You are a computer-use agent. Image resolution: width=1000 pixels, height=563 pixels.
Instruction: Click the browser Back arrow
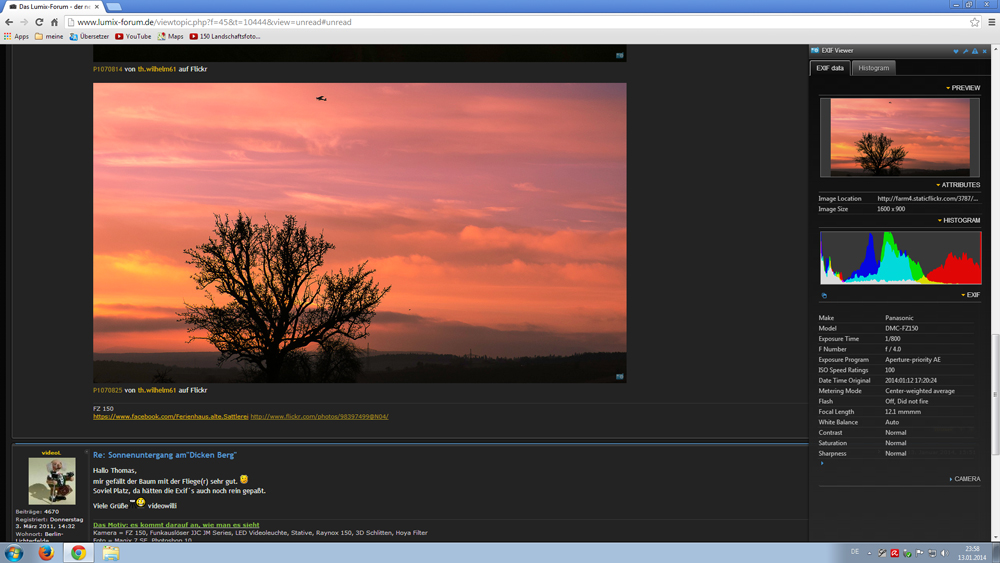tap(9, 22)
